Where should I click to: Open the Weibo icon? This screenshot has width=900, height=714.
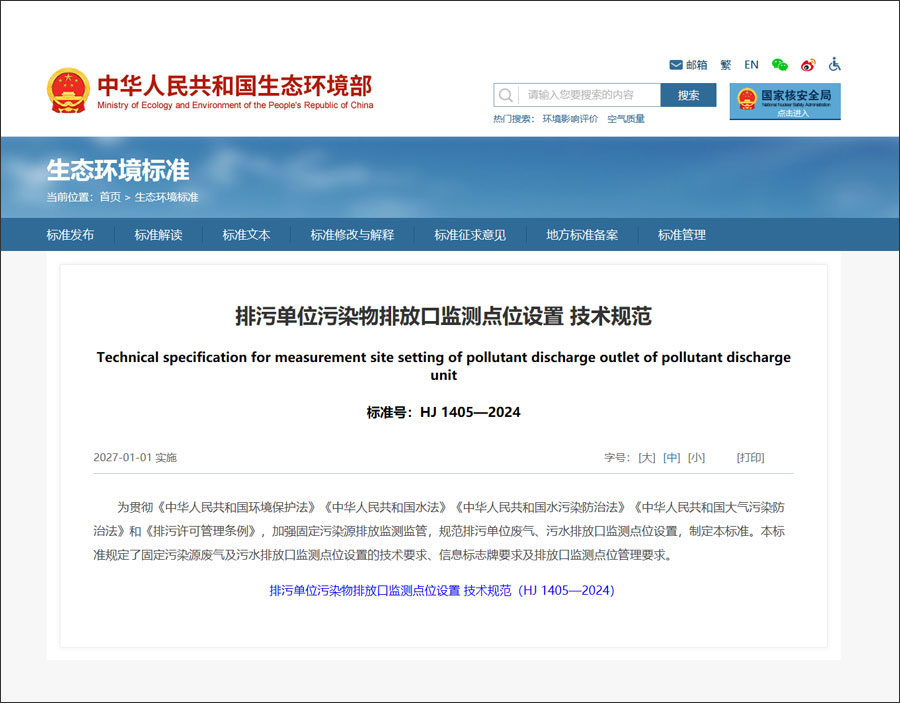point(808,65)
